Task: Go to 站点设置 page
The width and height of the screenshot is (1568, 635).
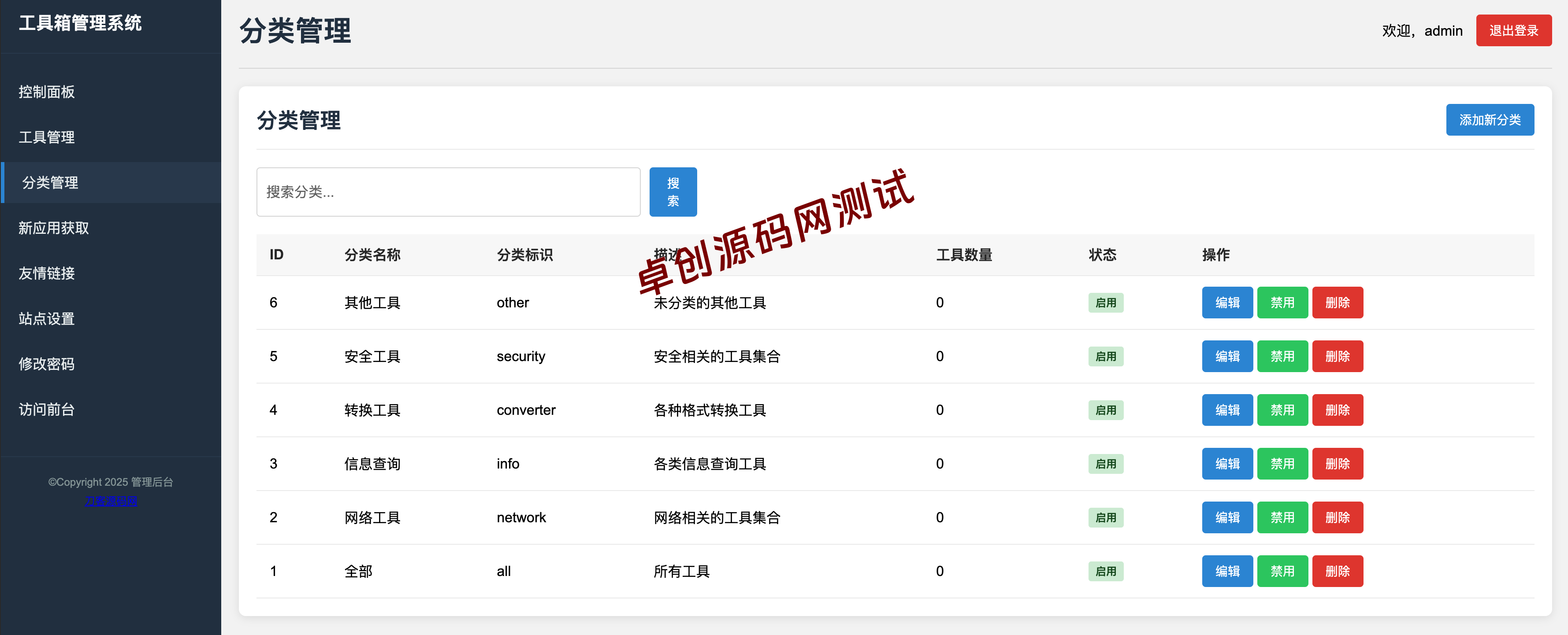Action: click(110, 319)
